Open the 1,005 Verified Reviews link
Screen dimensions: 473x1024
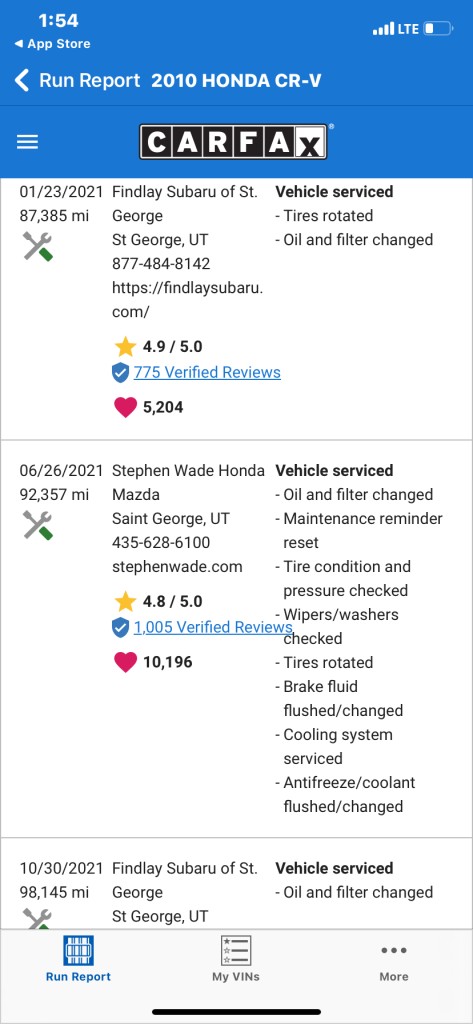(213, 627)
